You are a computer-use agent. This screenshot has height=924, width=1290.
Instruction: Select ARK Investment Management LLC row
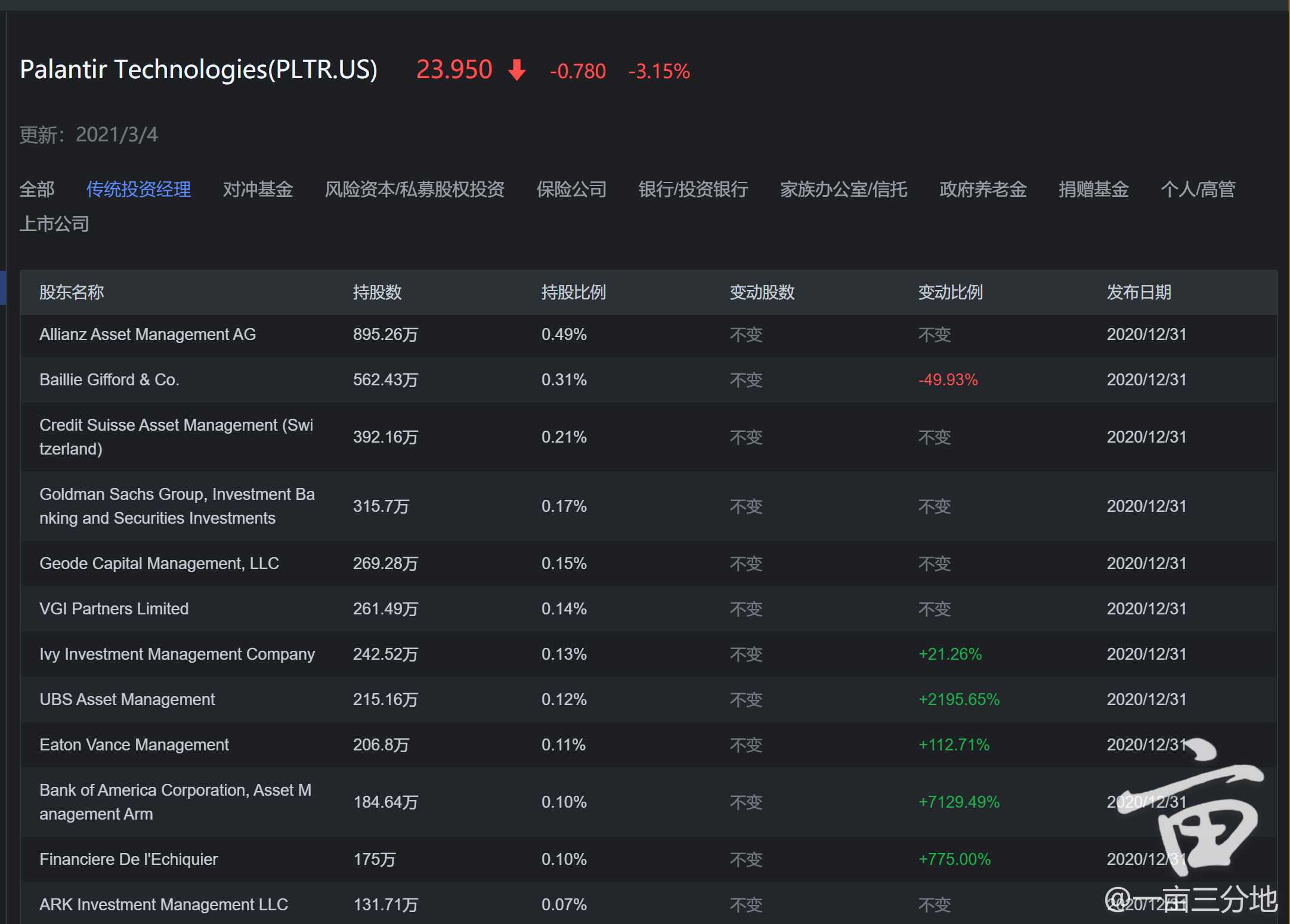649,904
